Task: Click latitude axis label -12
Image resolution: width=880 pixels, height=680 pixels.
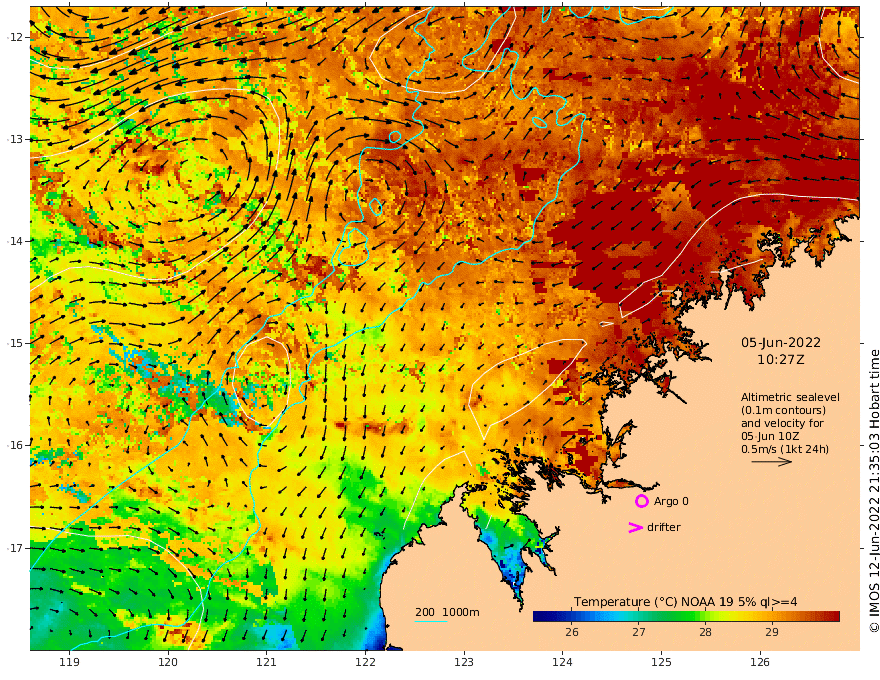Action: [x=14, y=37]
